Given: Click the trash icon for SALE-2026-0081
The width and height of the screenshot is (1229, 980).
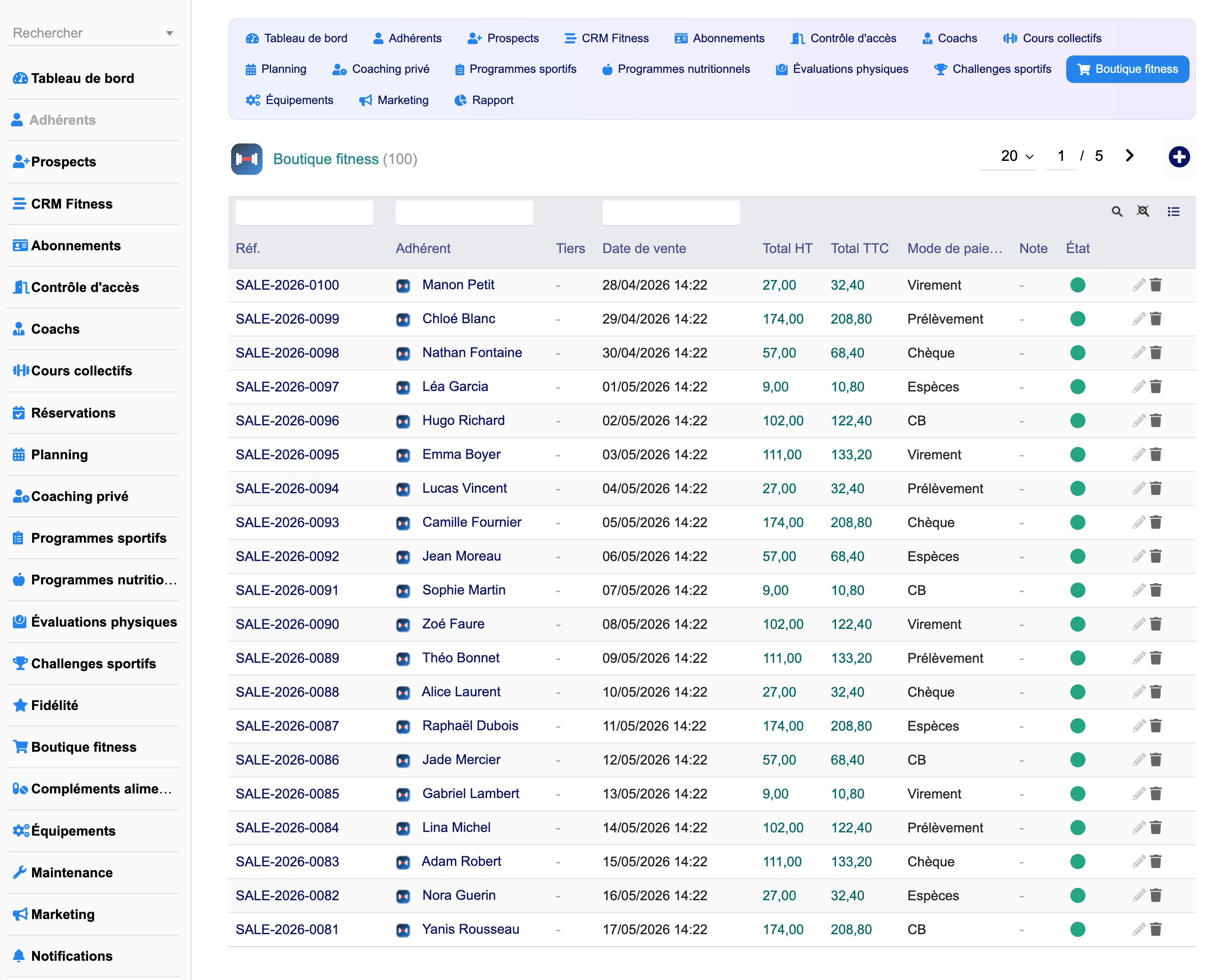Looking at the screenshot, I should (x=1156, y=929).
